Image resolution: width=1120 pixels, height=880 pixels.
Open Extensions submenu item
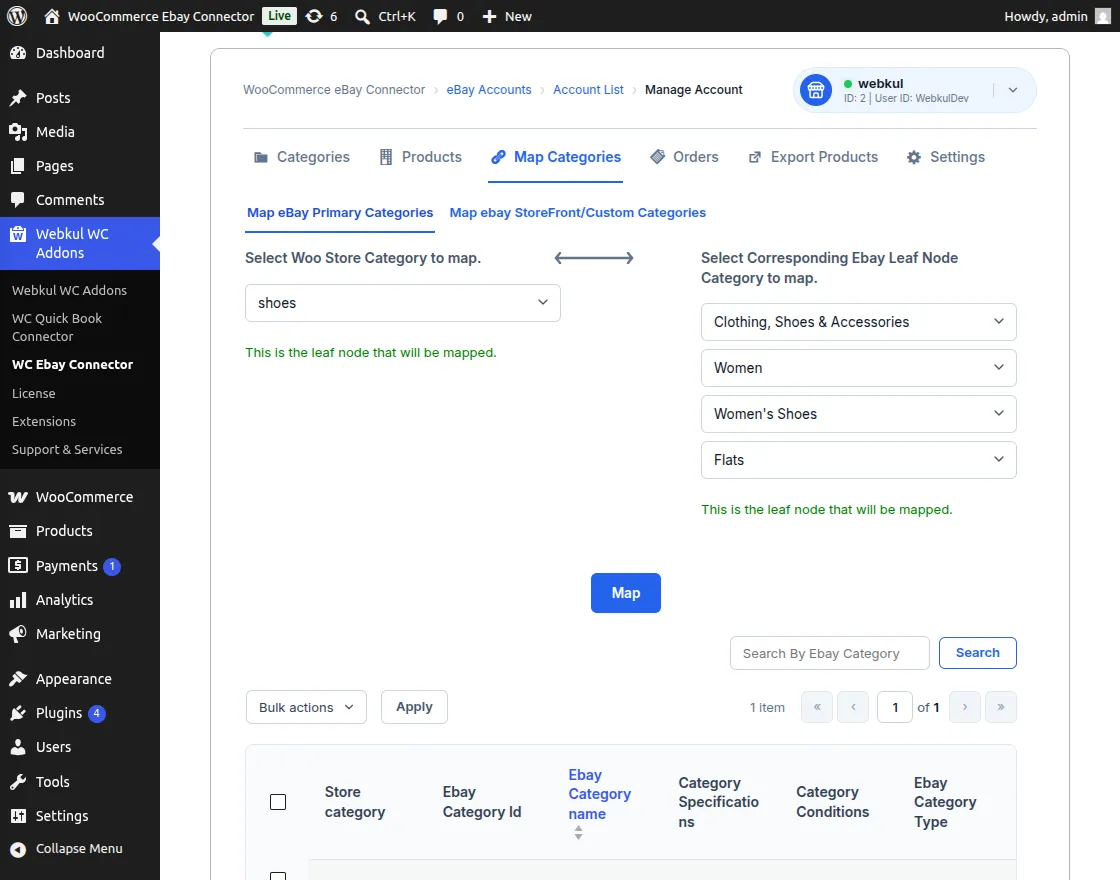coord(44,421)
